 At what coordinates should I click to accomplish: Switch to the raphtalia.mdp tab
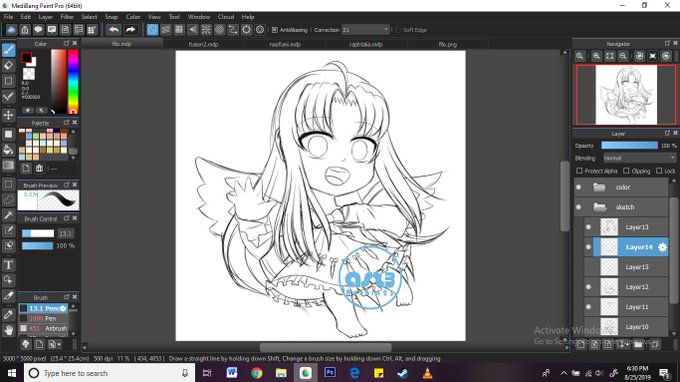[x=366, y=44]
